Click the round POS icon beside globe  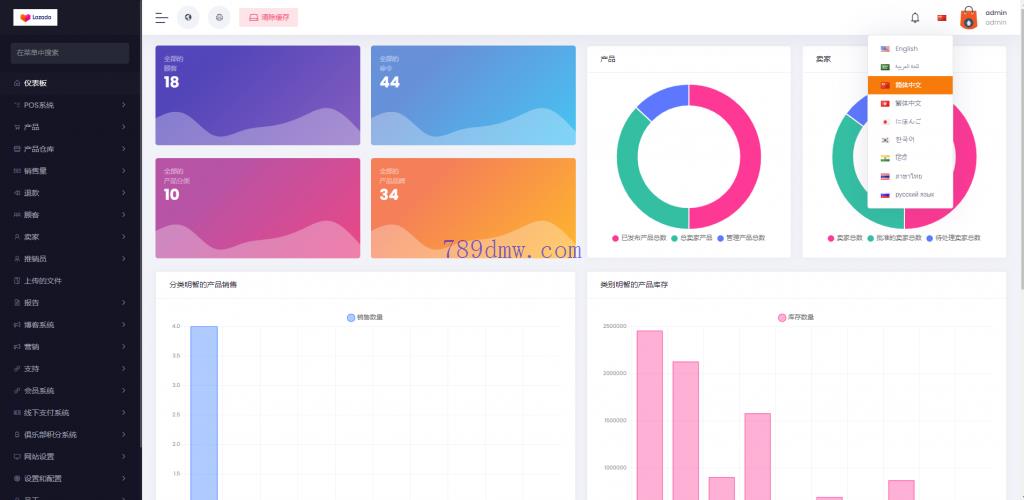219,18
